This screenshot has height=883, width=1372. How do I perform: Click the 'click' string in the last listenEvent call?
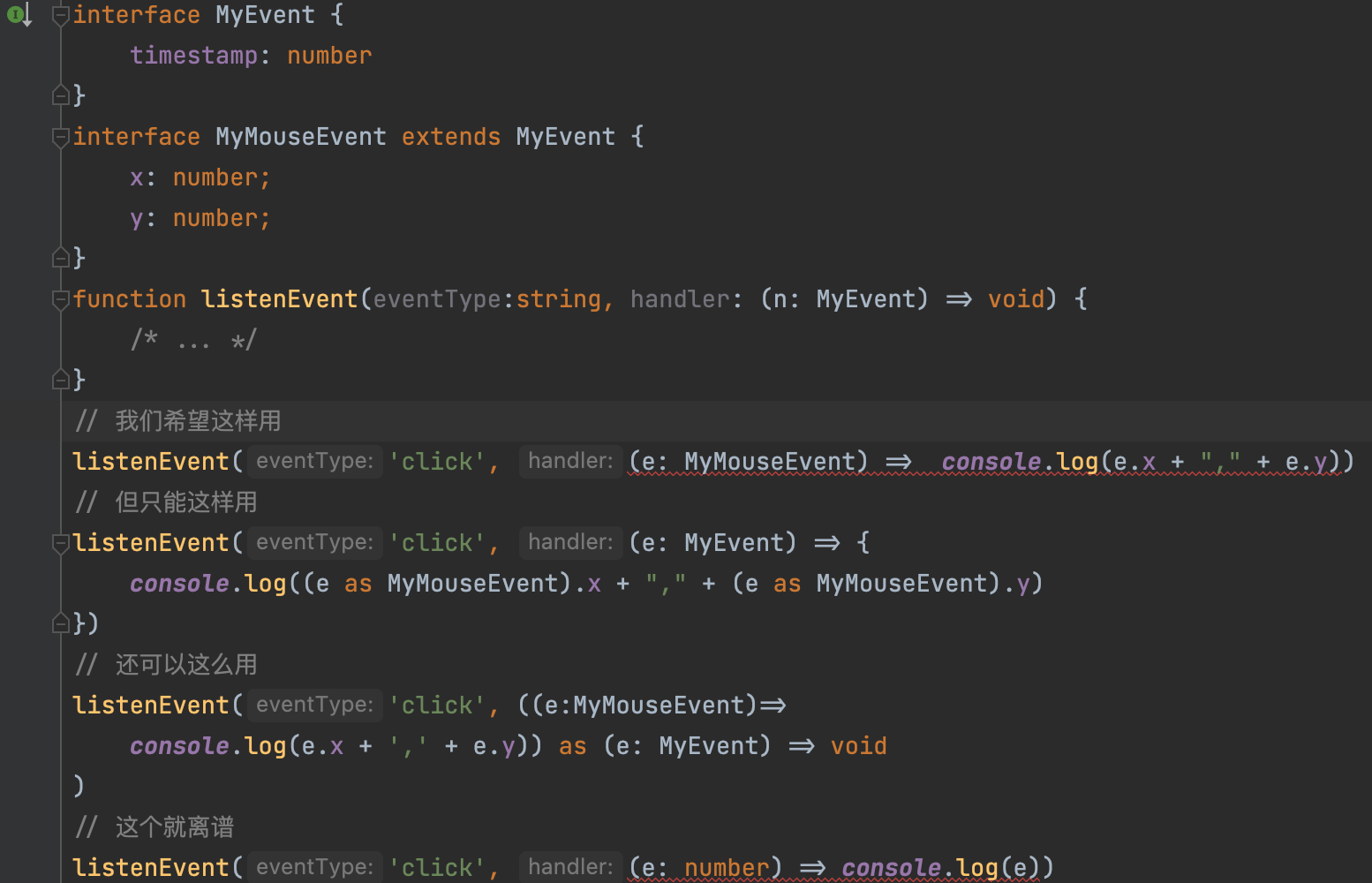tap(437, 868)
